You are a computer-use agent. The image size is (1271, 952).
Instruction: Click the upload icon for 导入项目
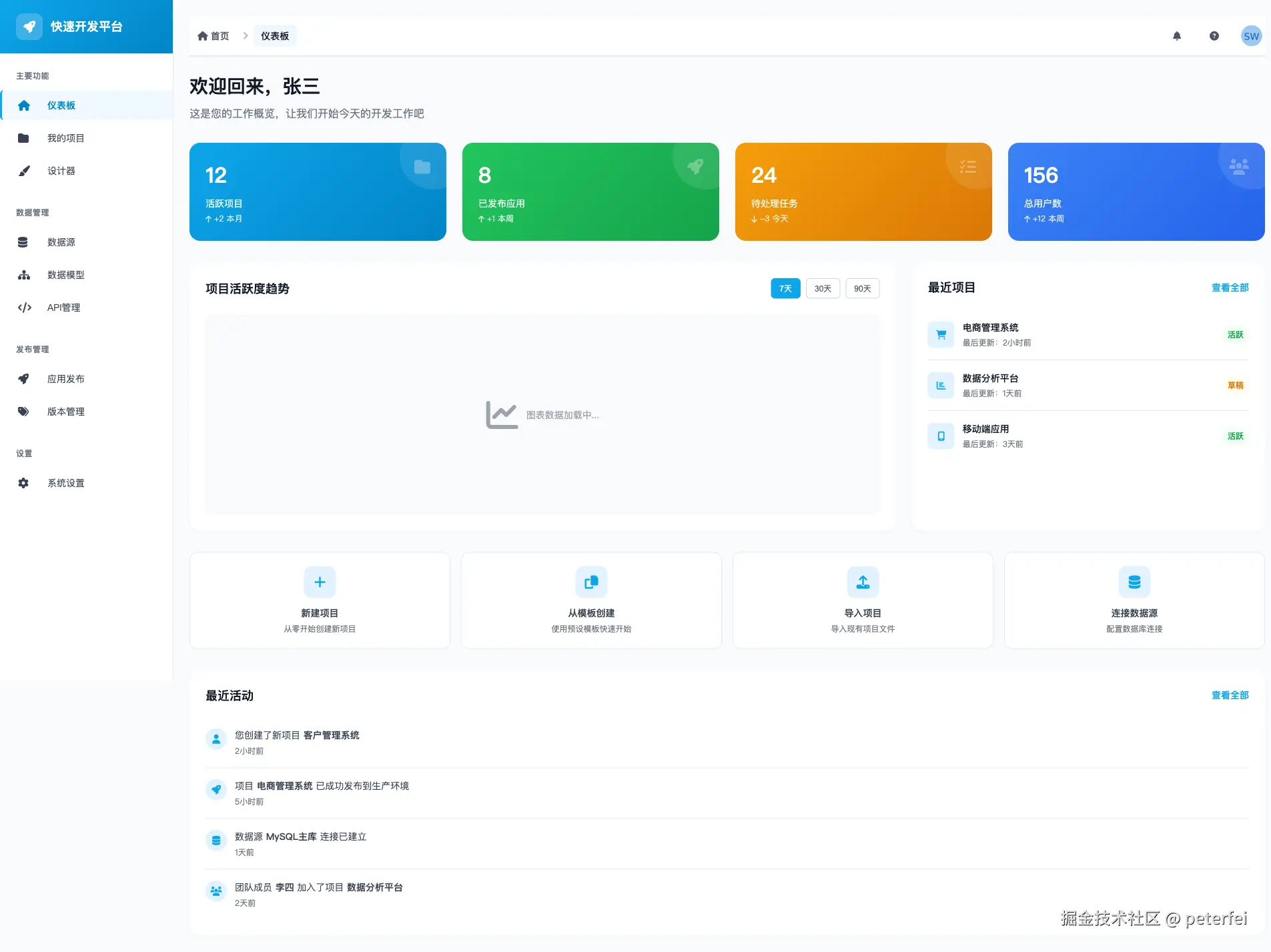click(x=863, y=582)
